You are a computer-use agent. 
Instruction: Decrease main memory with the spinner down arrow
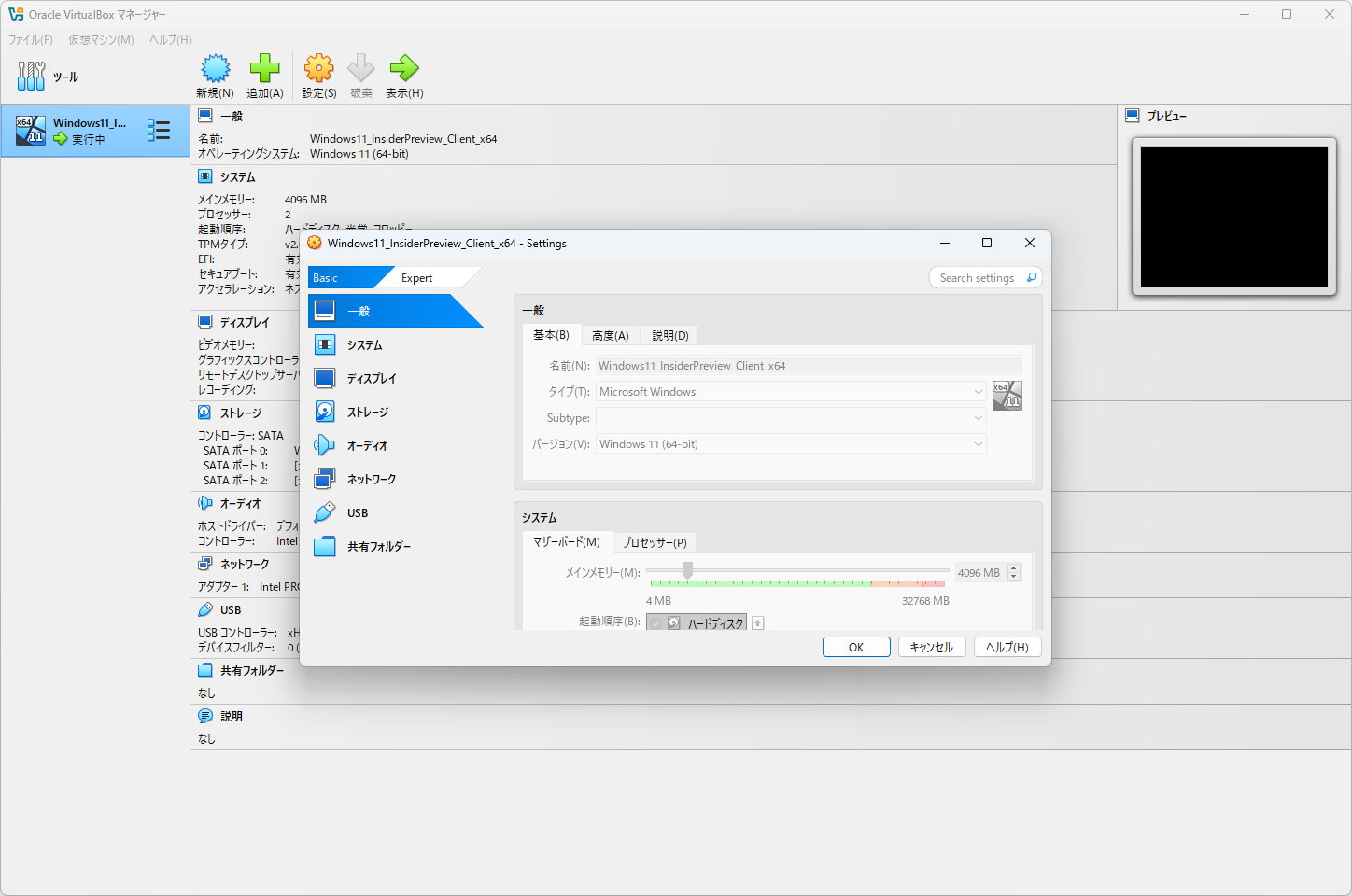tap(1014, 577)
